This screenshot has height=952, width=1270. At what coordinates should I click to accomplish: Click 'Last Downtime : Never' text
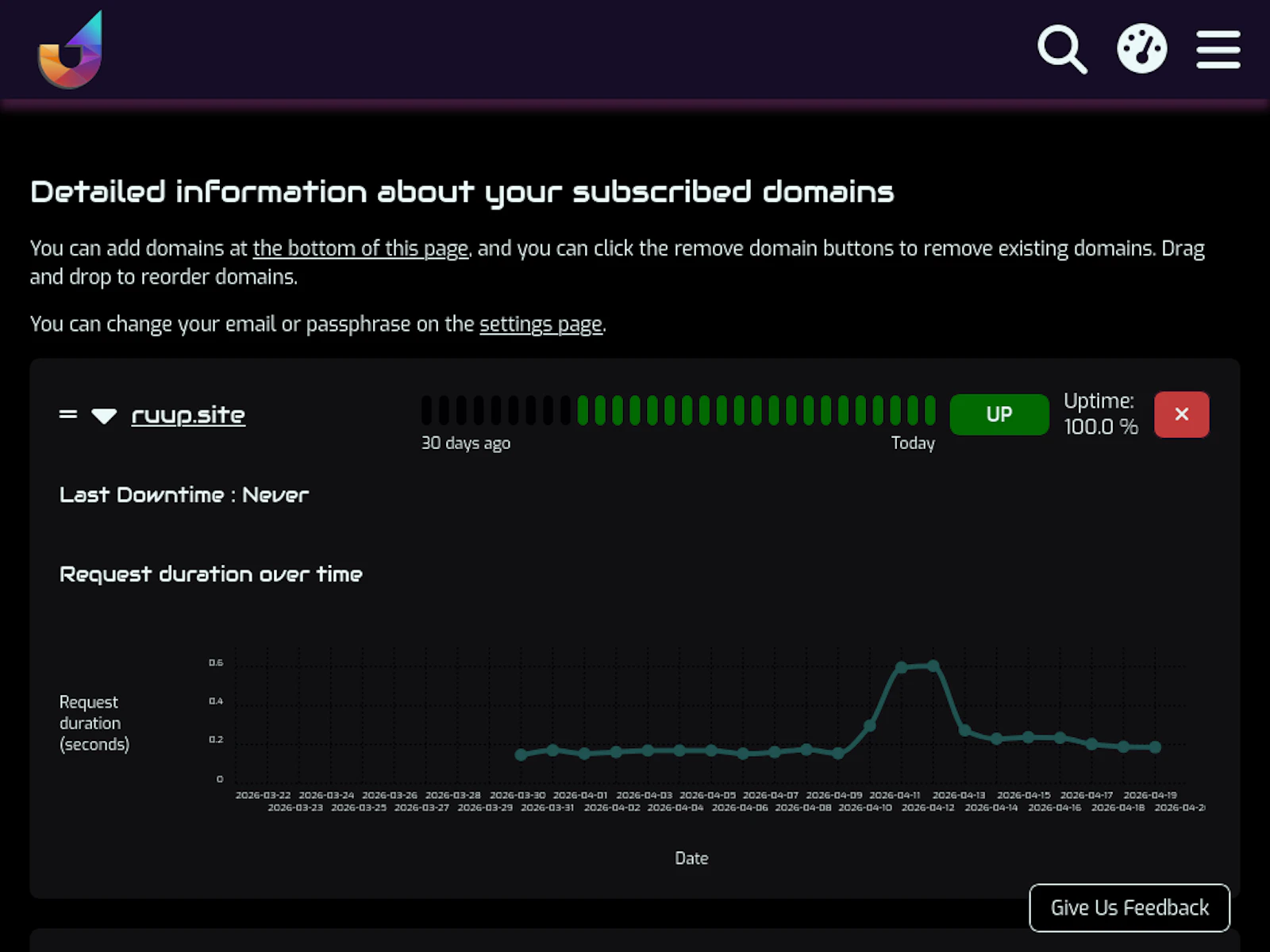[x=184, y=495]
